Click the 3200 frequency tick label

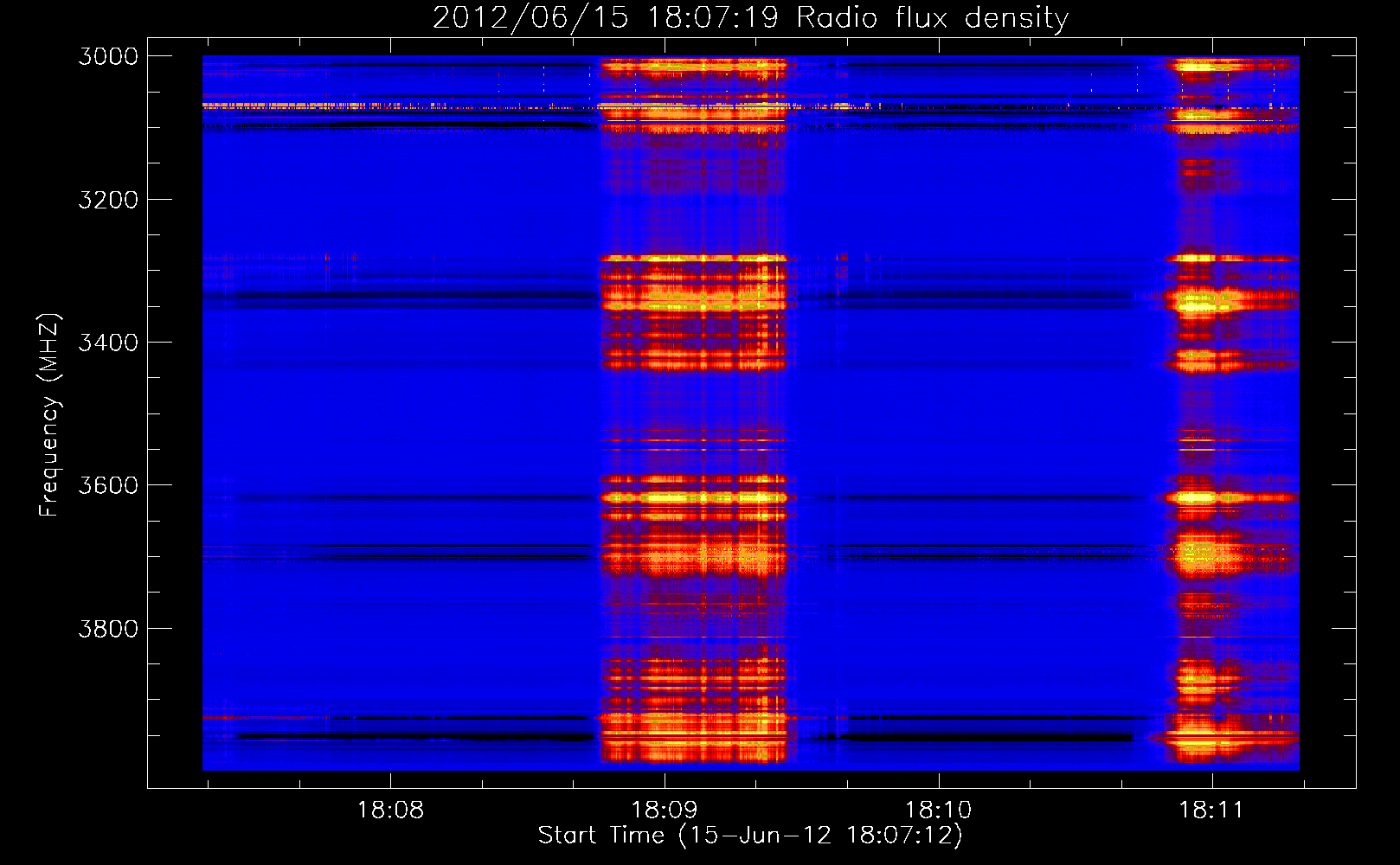coord(108,200)
